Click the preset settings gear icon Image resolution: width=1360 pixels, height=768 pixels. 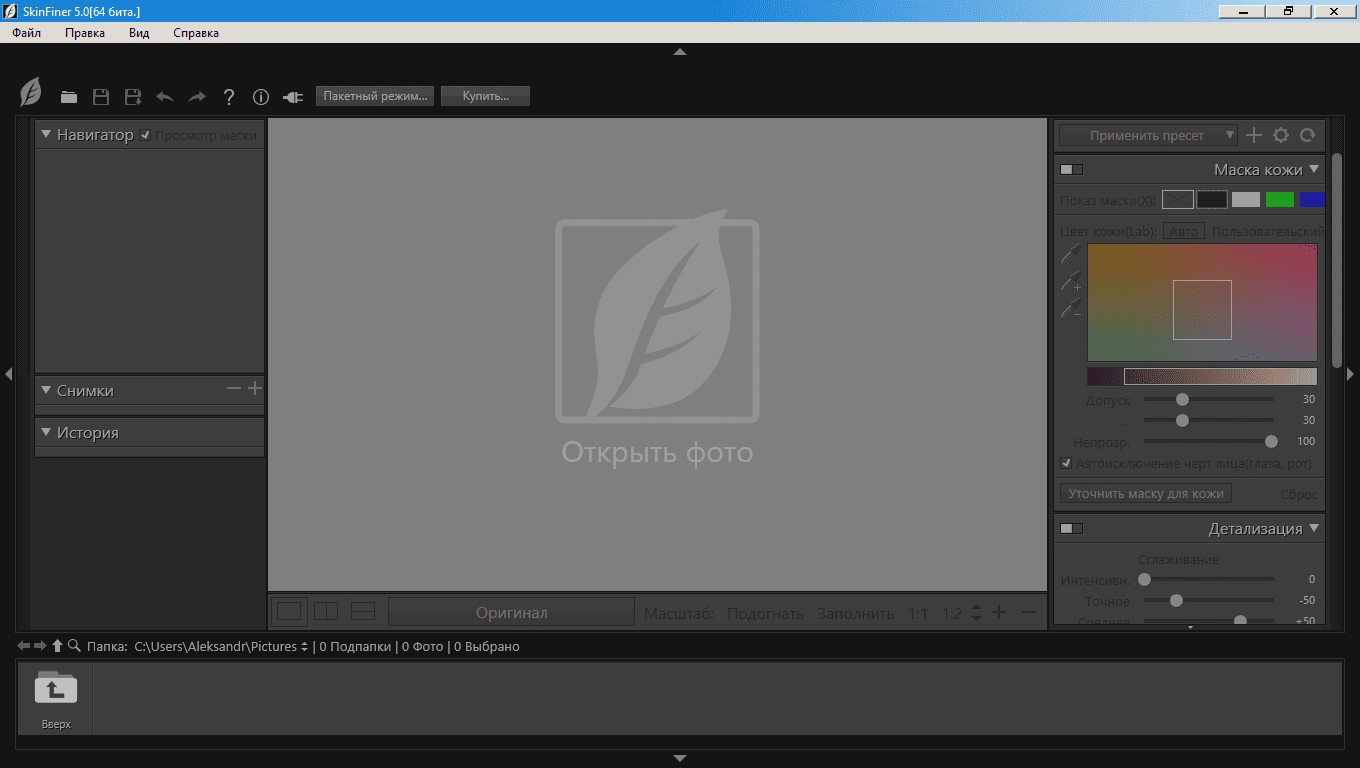[1281, 135]
